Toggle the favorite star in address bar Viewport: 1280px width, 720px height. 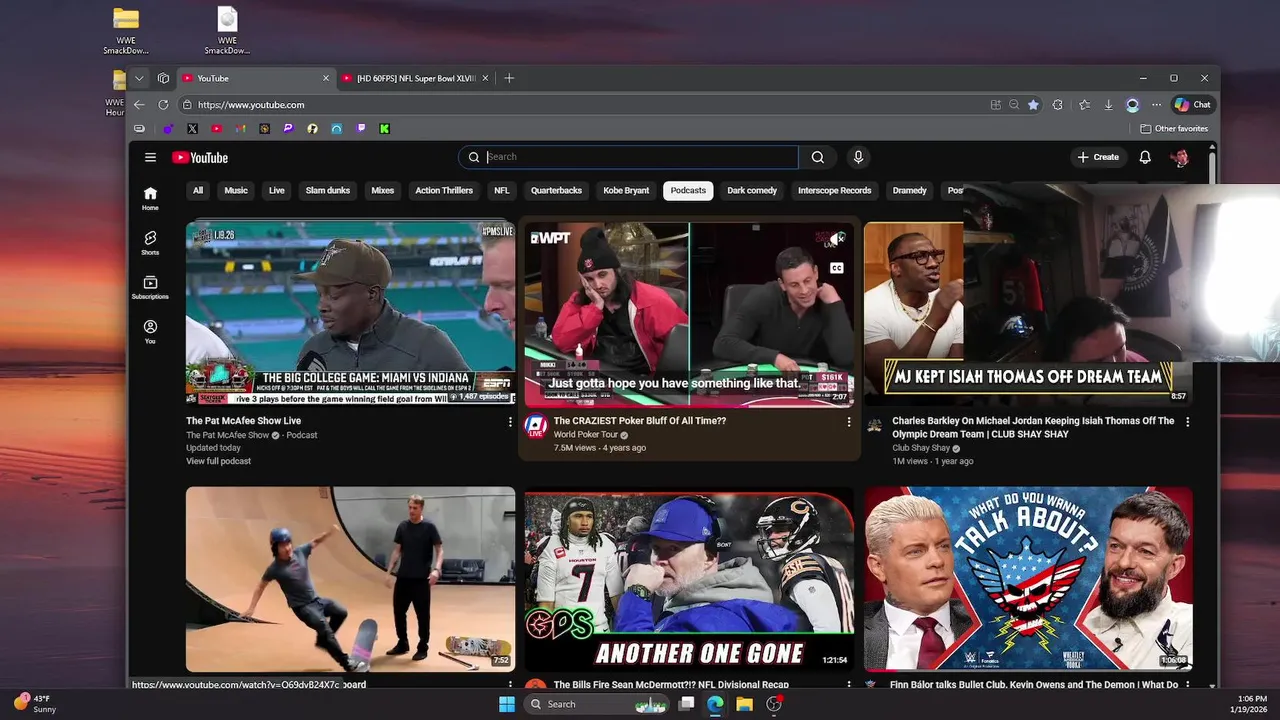tap(1033, 104)
